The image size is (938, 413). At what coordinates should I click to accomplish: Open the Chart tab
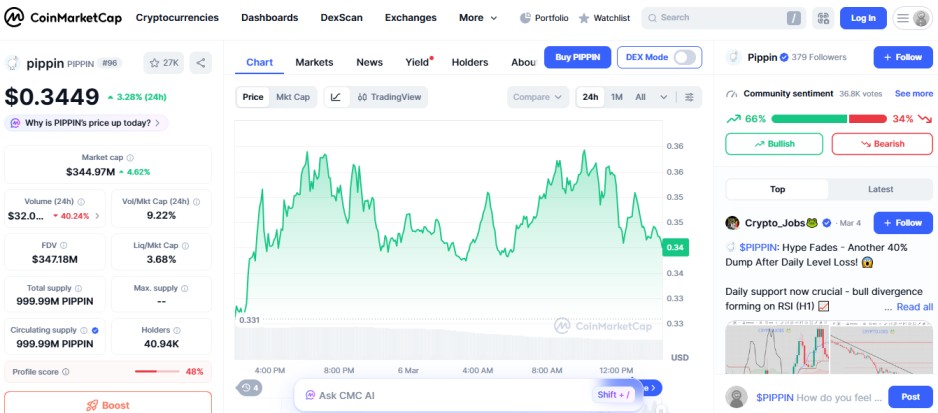(259, 62)
